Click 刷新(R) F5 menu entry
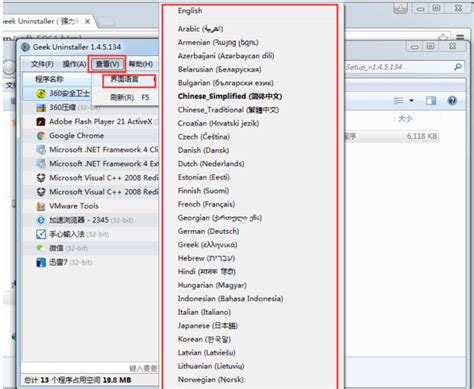 coord(129,97)
